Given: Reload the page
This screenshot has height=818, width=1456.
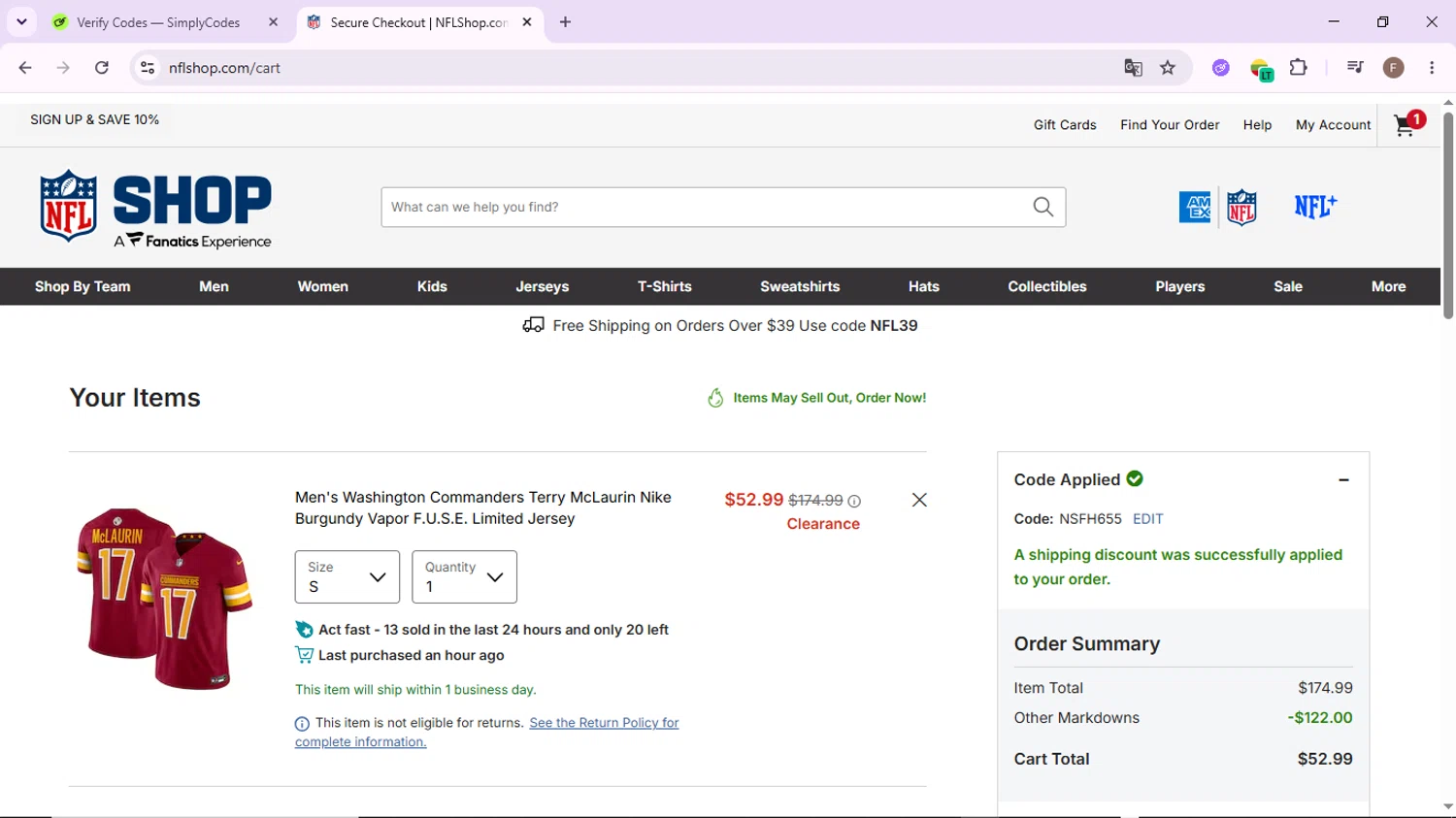Looking at the screenshot, I should pyautogui.click(x=102, y=68).
